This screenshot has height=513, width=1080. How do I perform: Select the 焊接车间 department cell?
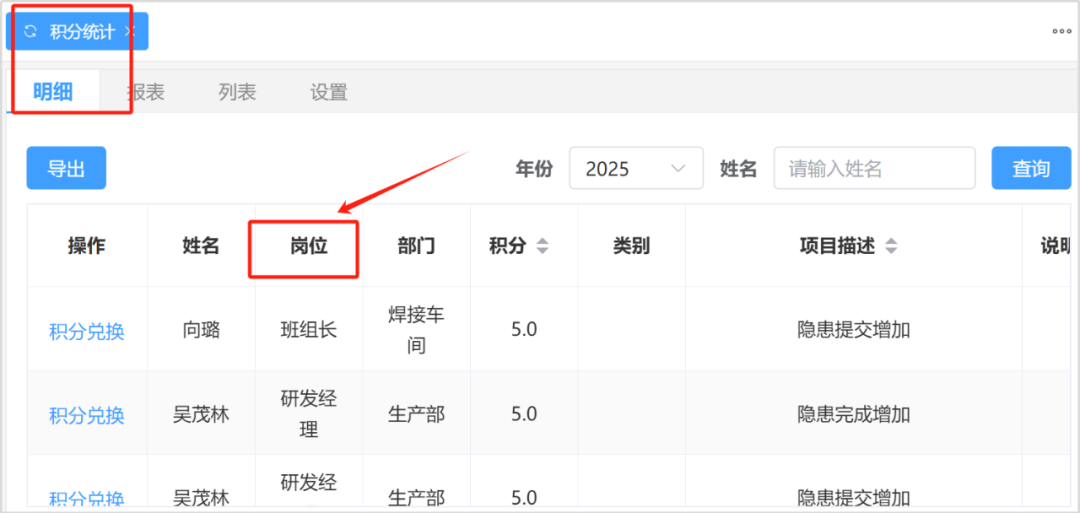click(416, 330)
